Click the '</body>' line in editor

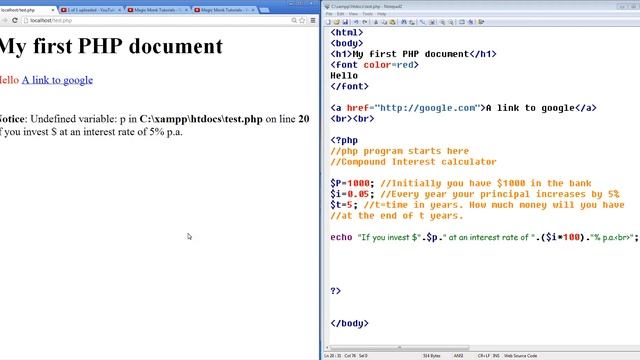[x=349, y=323]
